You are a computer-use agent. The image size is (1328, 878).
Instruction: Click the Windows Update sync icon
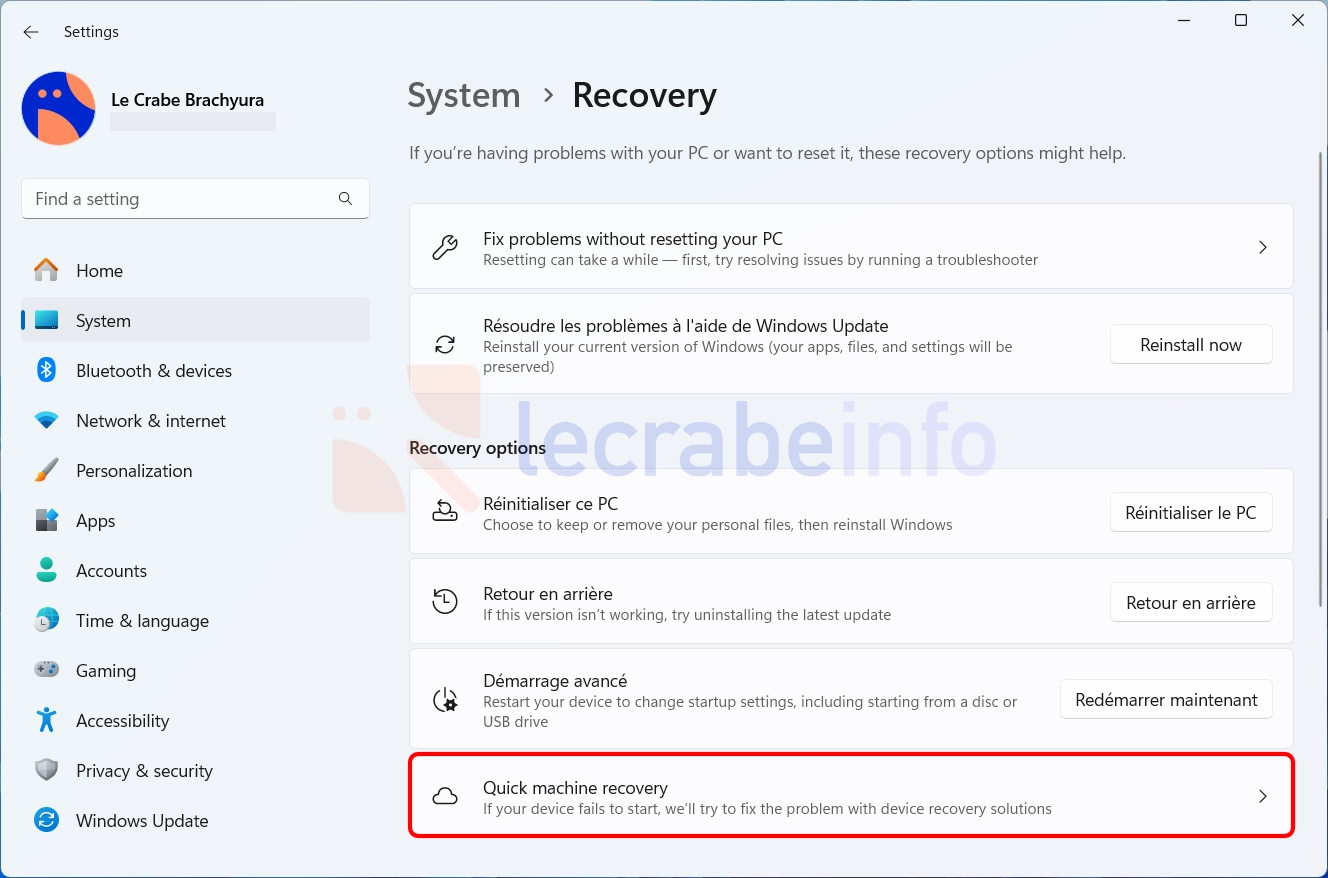pyautogui.click(x=46, y=820)
